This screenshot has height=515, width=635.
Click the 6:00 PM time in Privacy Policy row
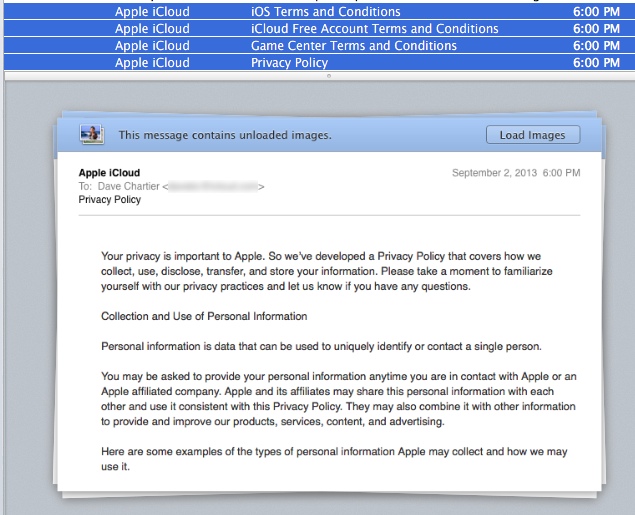[x=596, y=62]
